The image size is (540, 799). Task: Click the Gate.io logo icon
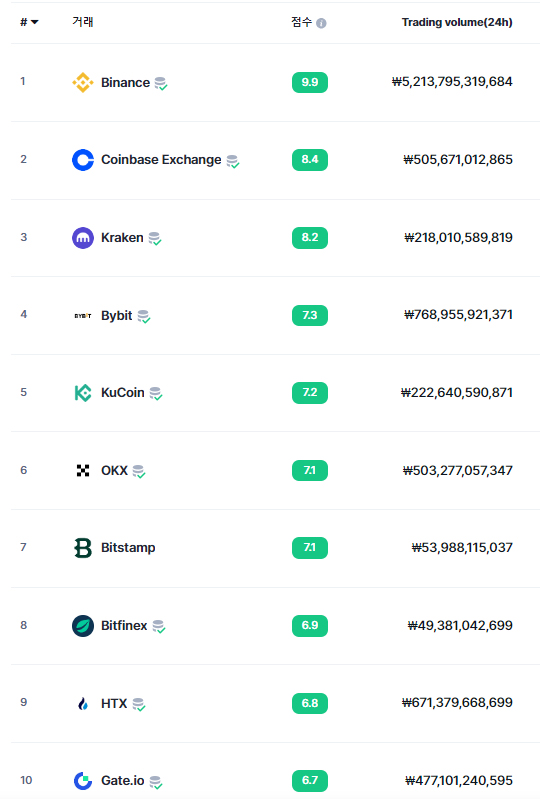[83, 781]
